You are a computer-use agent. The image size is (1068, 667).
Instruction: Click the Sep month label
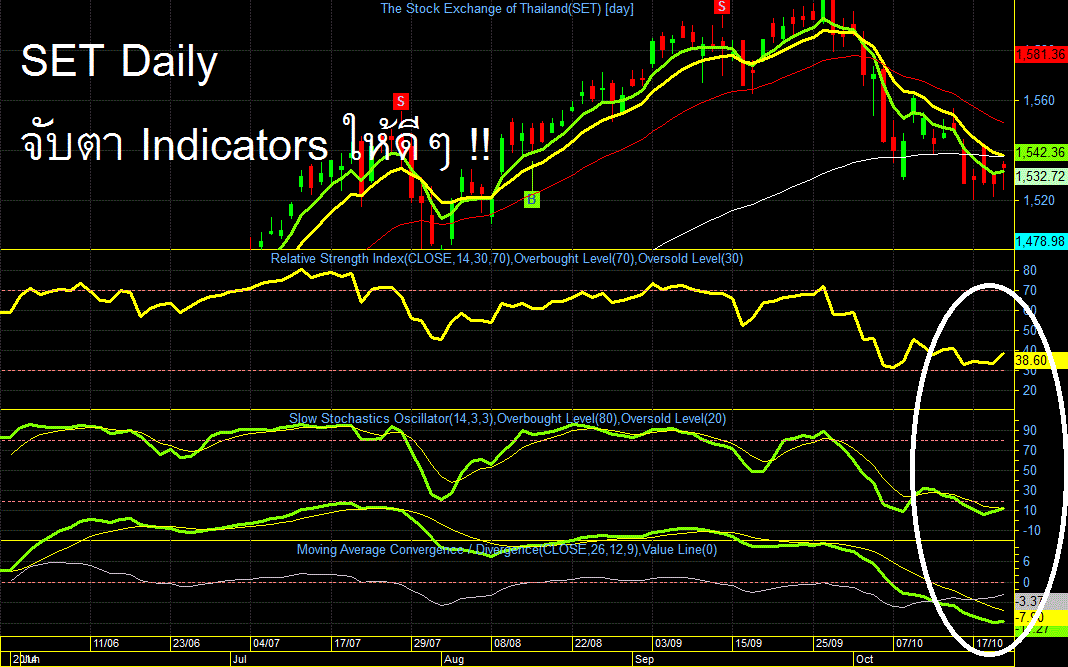[x=644, y=660]
